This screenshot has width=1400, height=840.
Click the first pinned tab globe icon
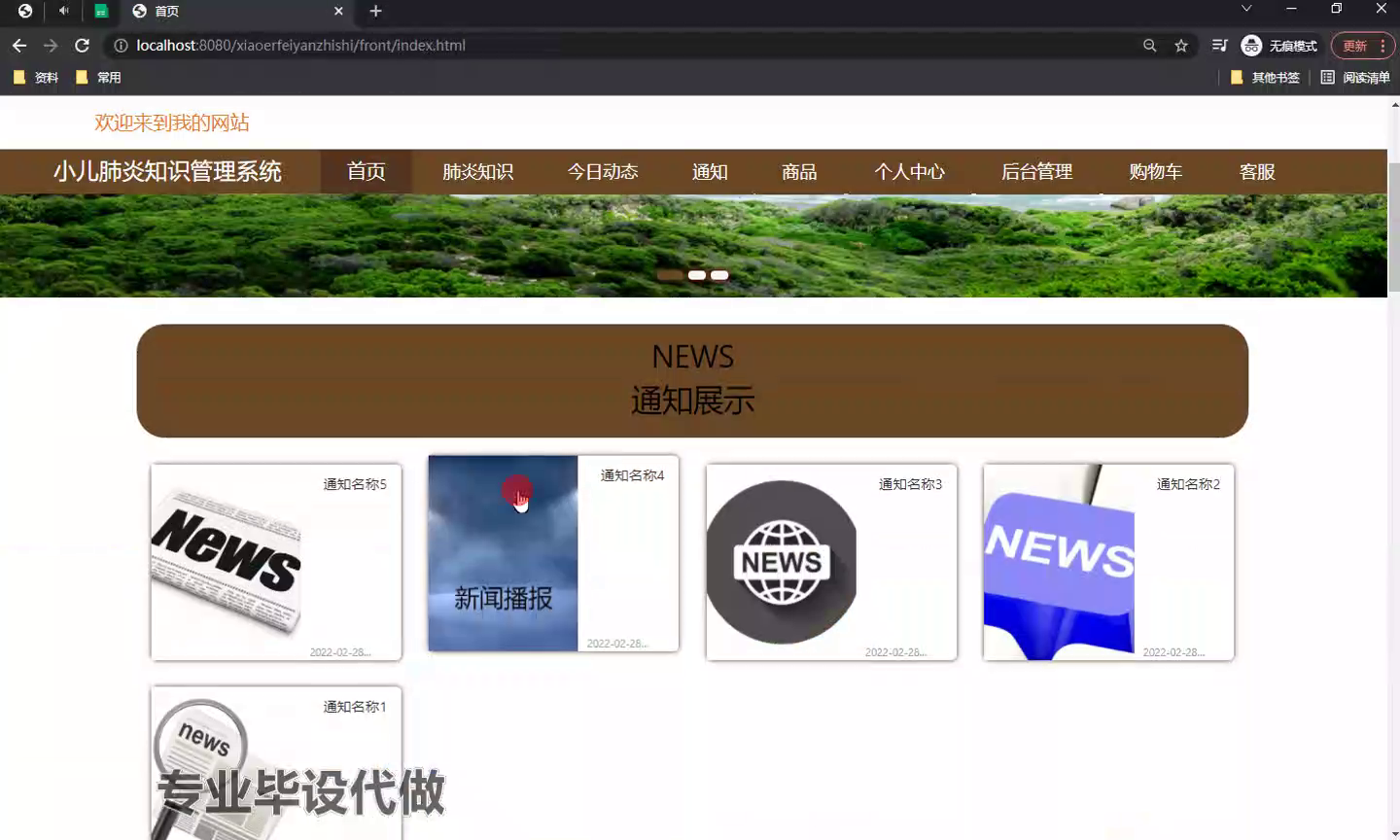25,11
